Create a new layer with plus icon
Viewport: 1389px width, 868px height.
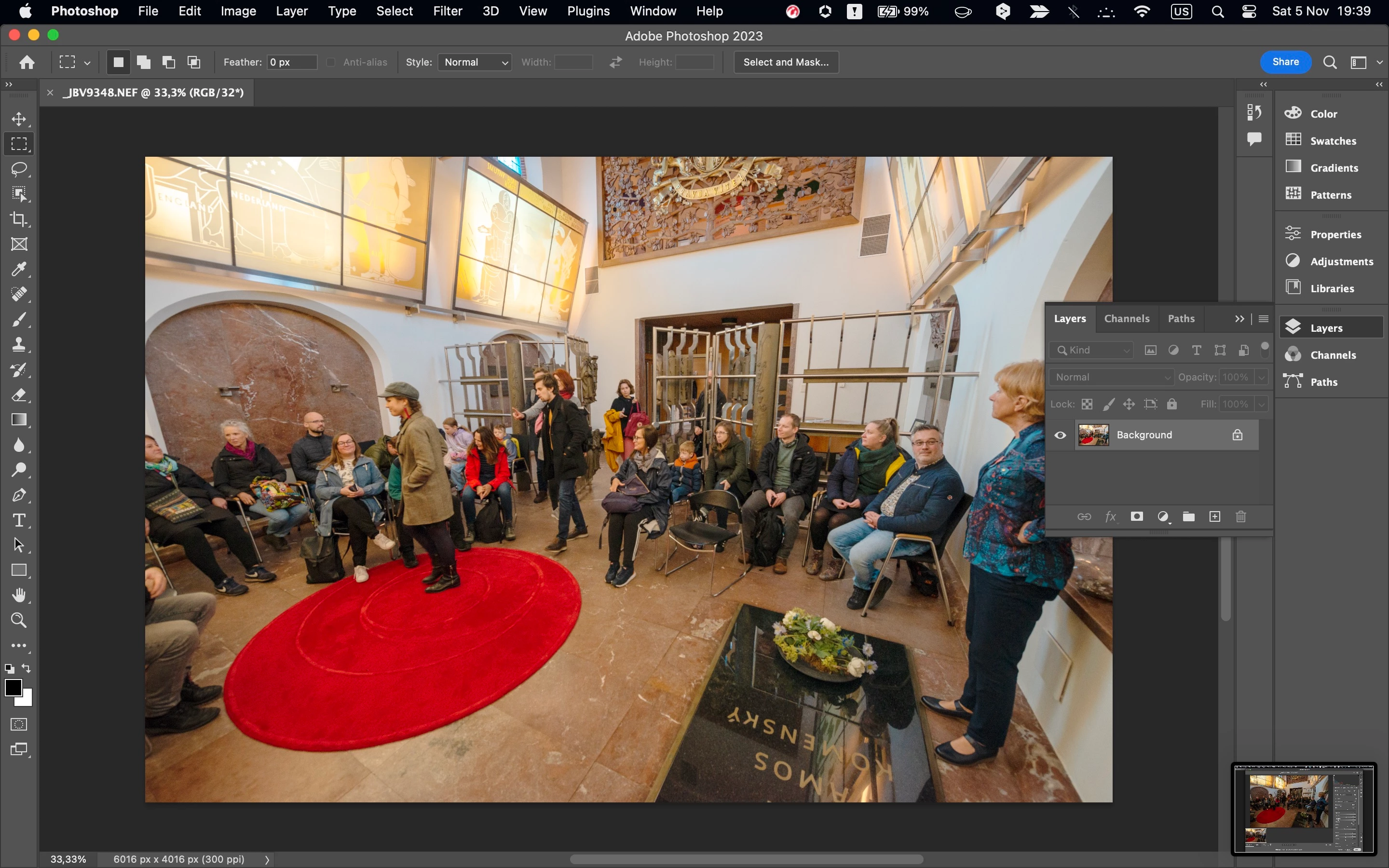pos(1214,516)
